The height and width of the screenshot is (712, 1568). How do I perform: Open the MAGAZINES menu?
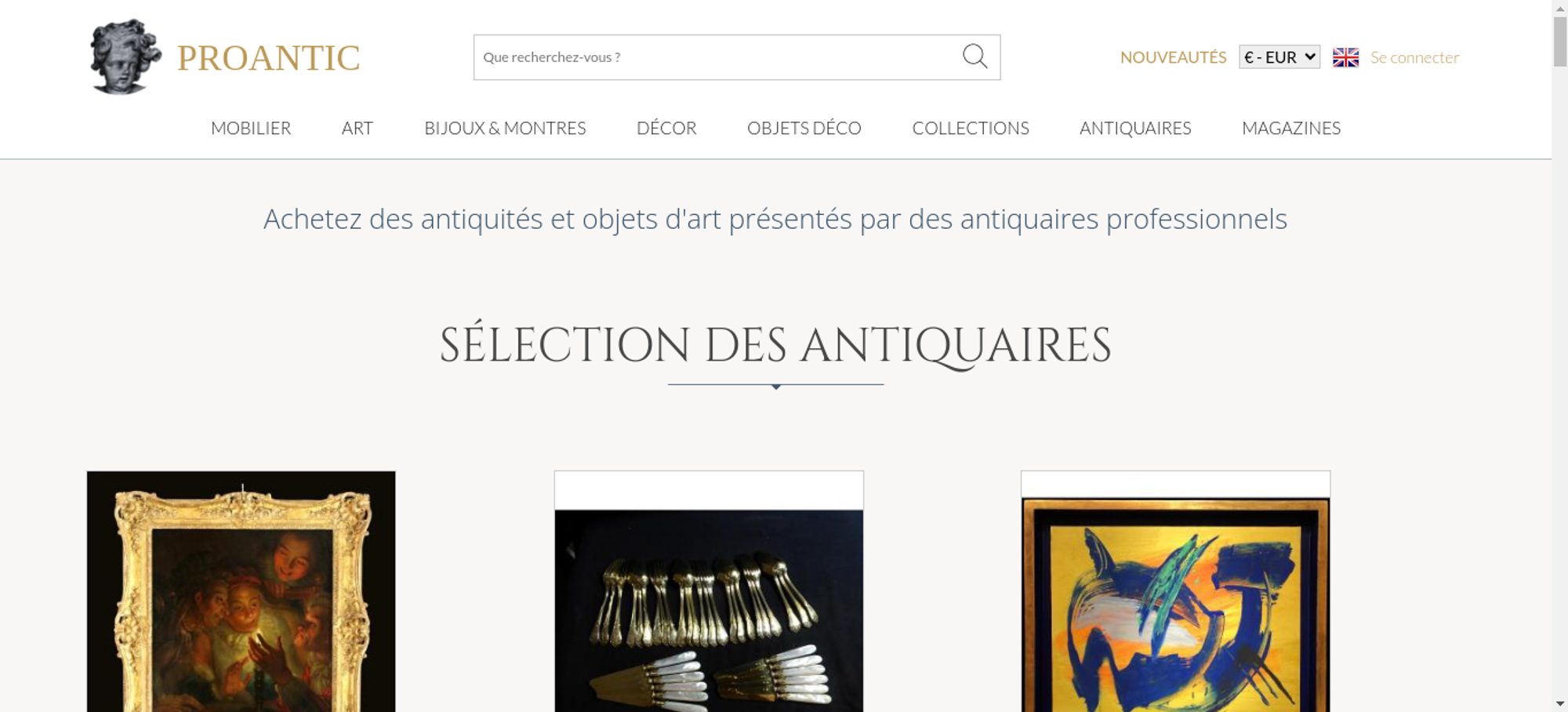1291,128
